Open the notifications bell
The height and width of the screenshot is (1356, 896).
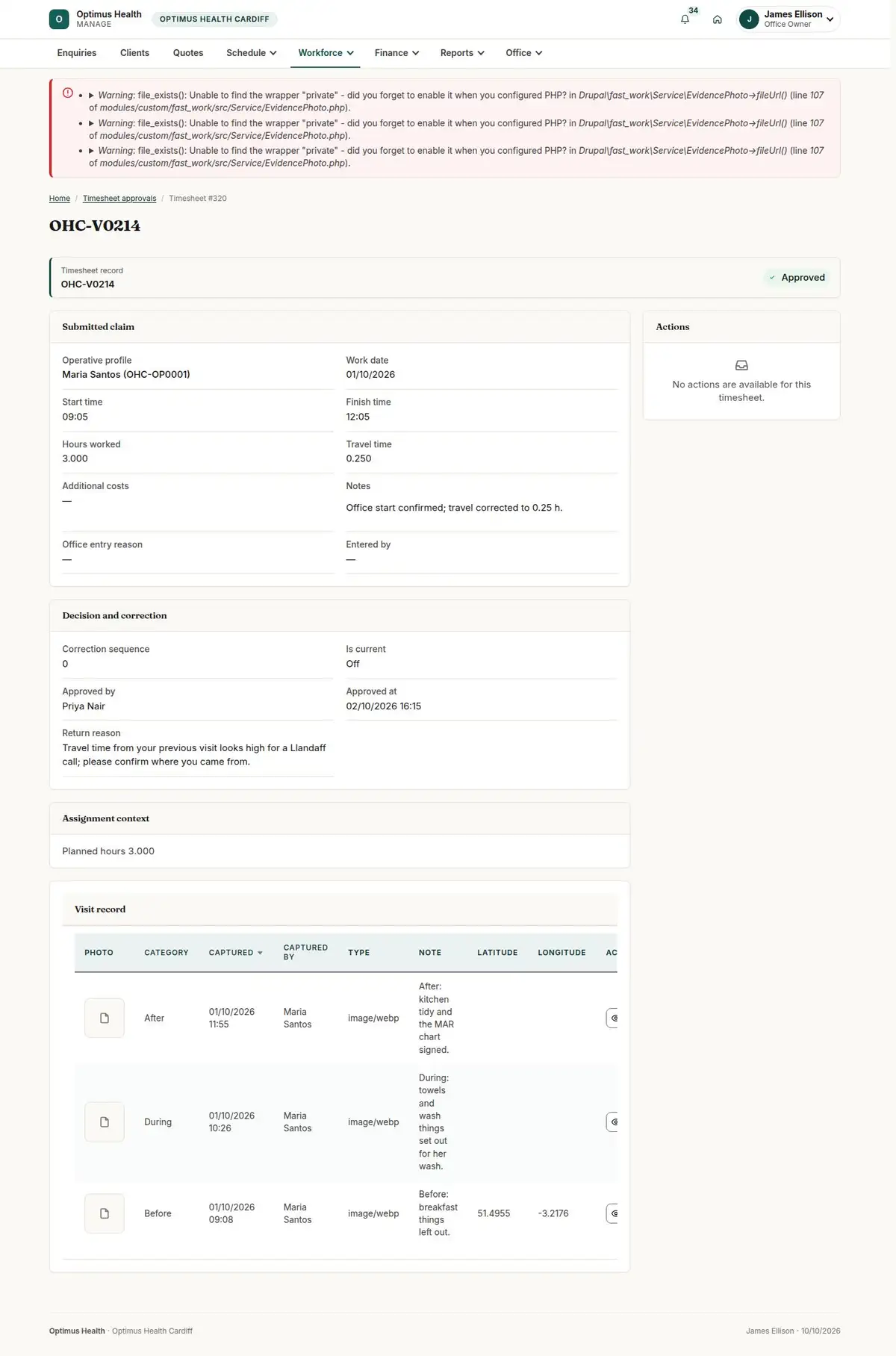(685, 19)
